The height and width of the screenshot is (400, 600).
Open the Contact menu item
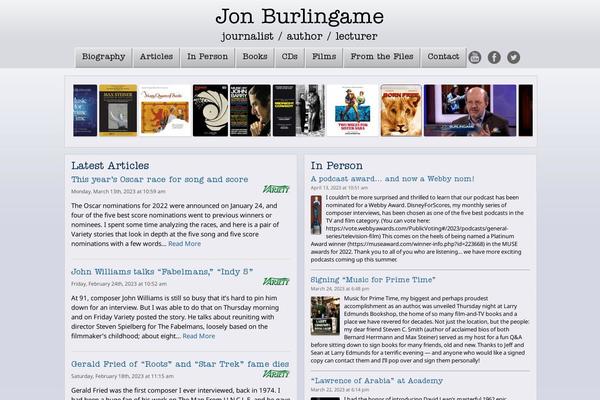click(x=443, y=57)
